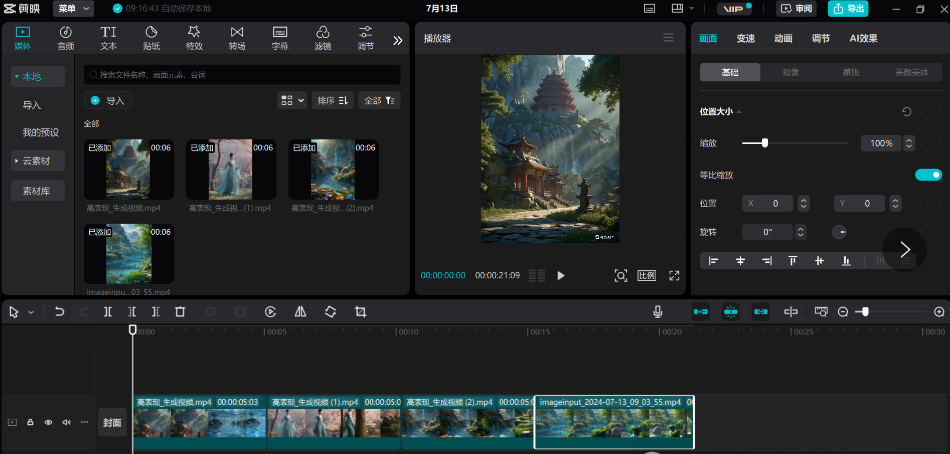Enter fullscreen preview in the player
This screenshot has width=950, height=454.
click(674, 275)
